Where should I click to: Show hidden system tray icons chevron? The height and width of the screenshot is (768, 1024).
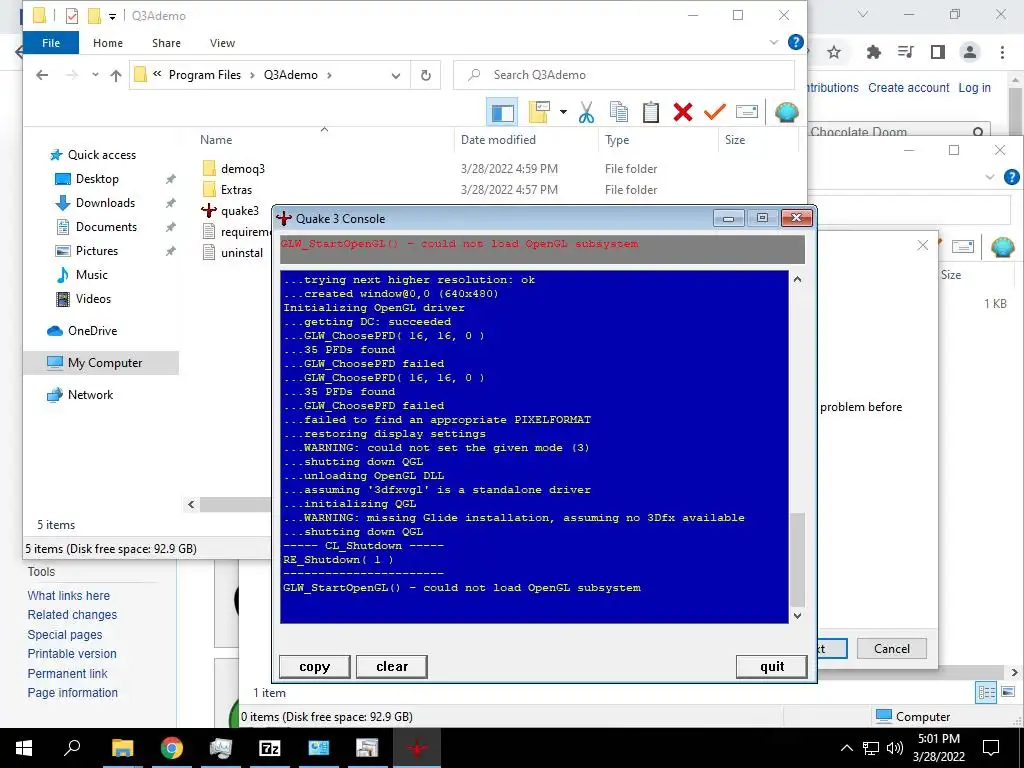(x=846, y=748)
